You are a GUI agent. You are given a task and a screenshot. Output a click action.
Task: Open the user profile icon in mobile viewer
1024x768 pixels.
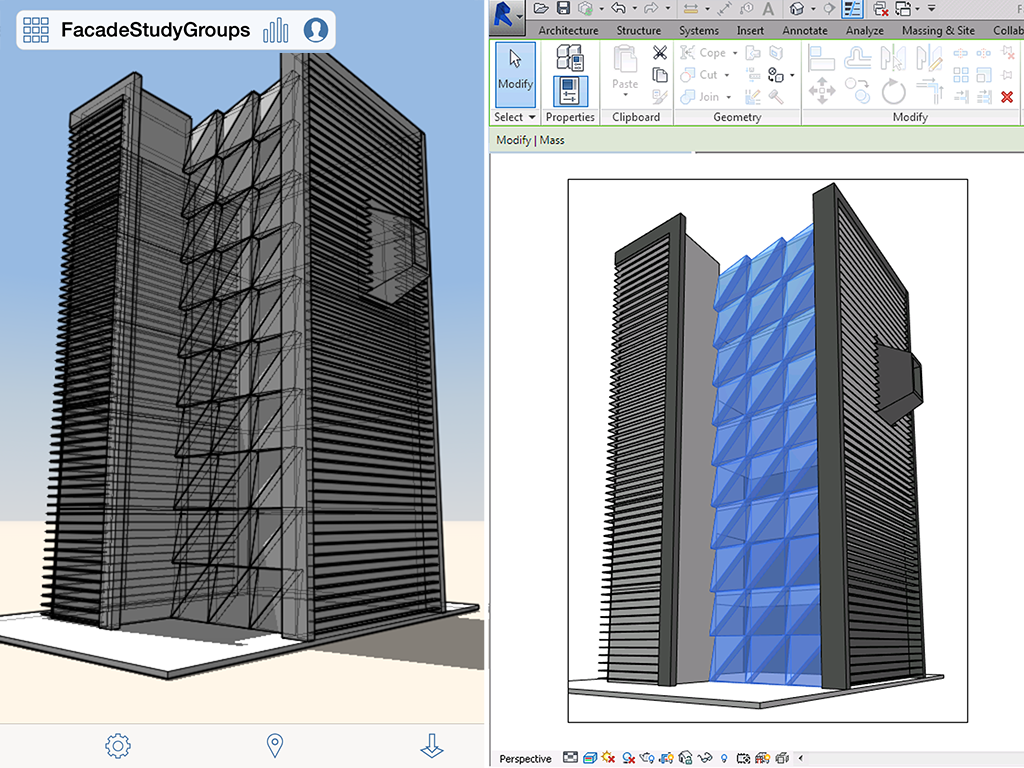(x=316, y=30)
